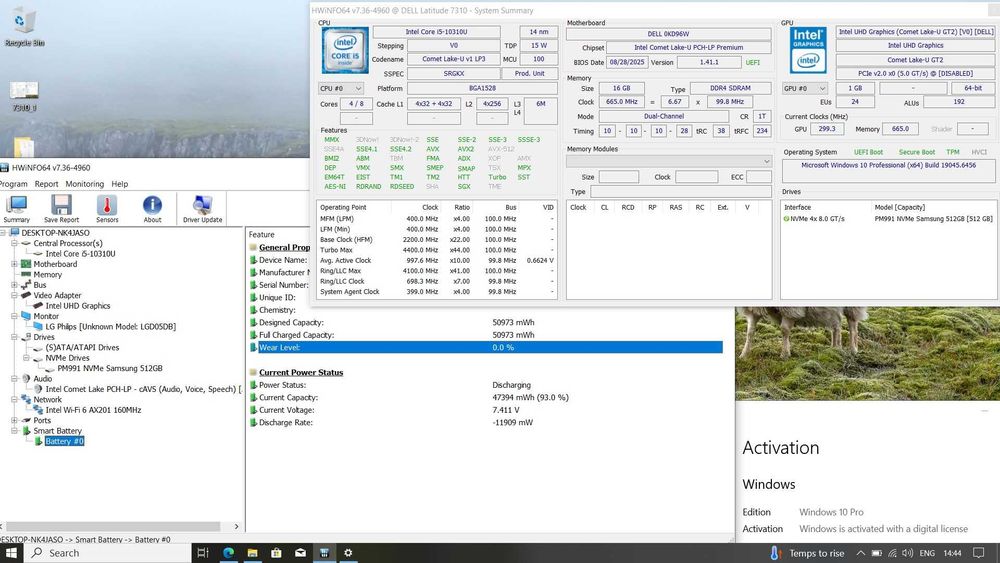1000x563 pixels.
Task: Open the Sensors thermometer icon
Action: pos(107,209)
